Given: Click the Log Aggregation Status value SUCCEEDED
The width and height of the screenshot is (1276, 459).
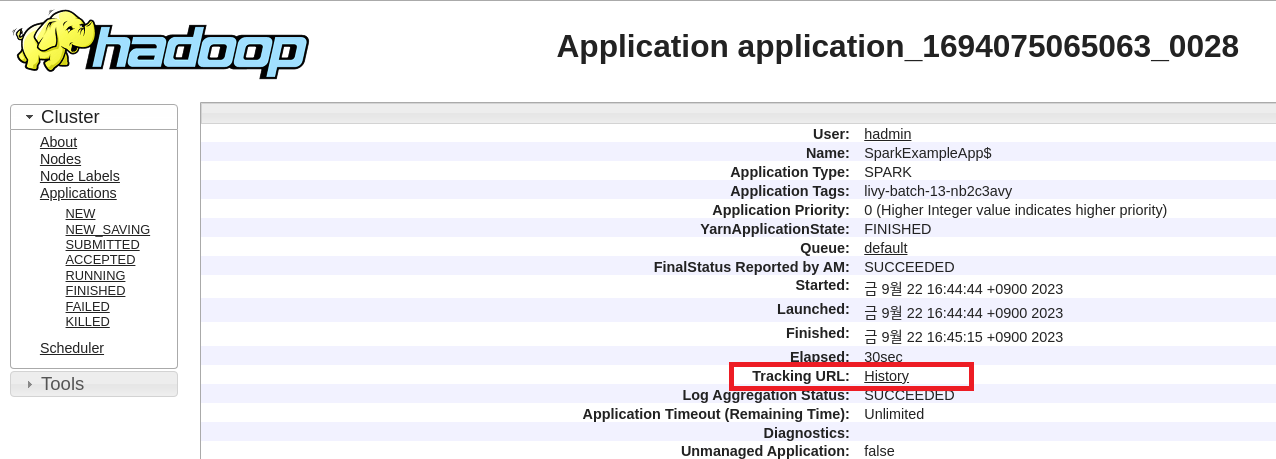Looking at the screenshot, I should pos(909,395).
